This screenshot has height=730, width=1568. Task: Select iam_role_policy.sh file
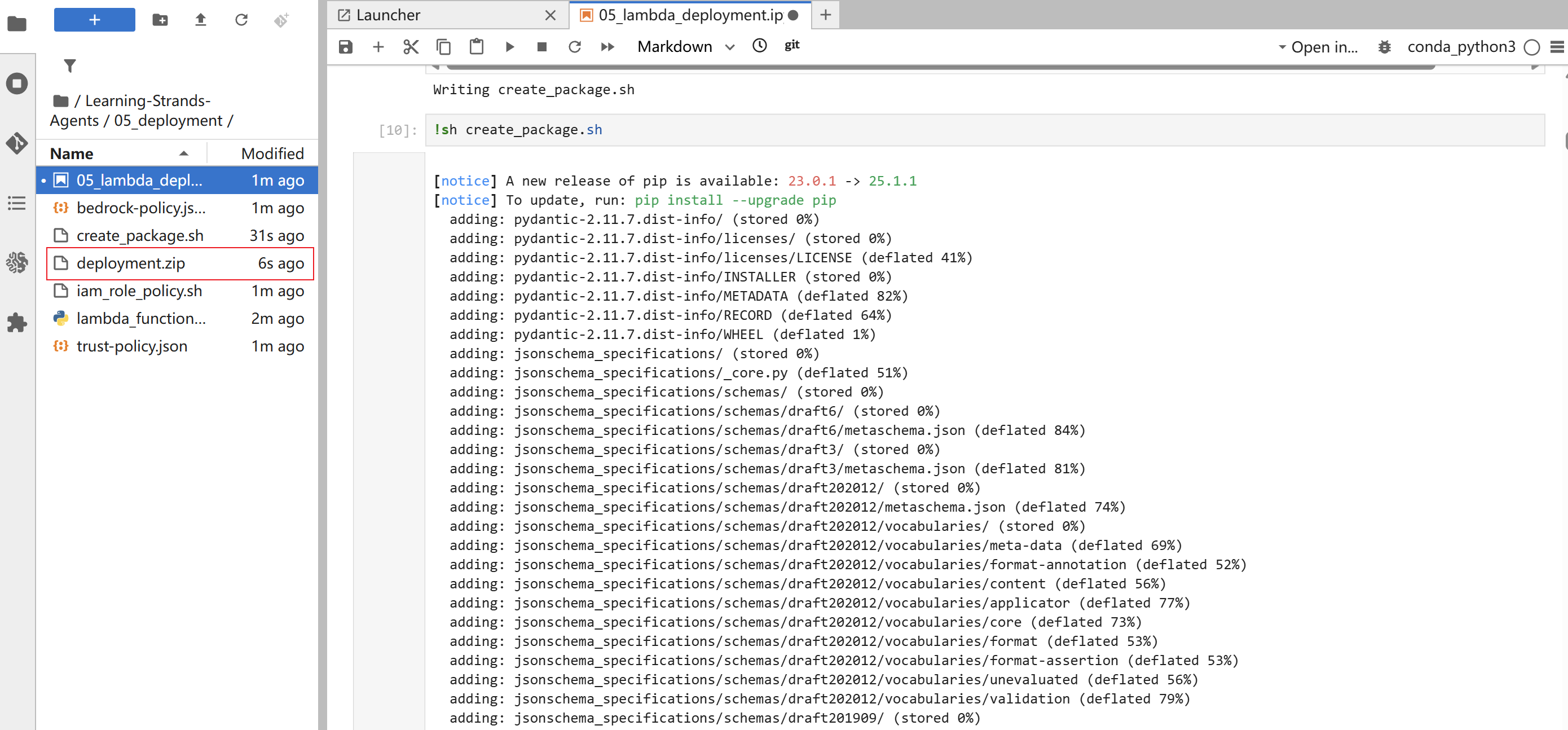[x=177, y=291]
